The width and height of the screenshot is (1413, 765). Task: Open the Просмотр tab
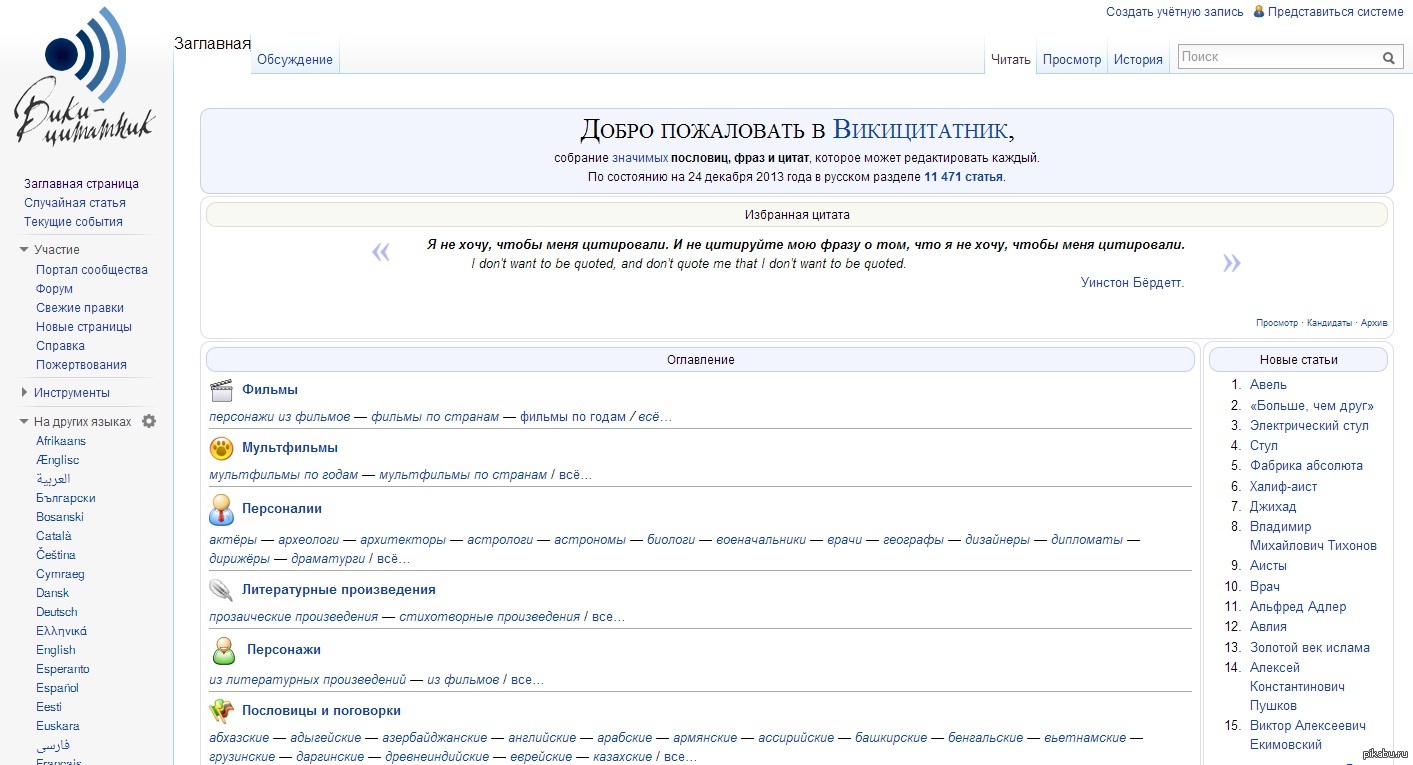[x=1071, y=60]
